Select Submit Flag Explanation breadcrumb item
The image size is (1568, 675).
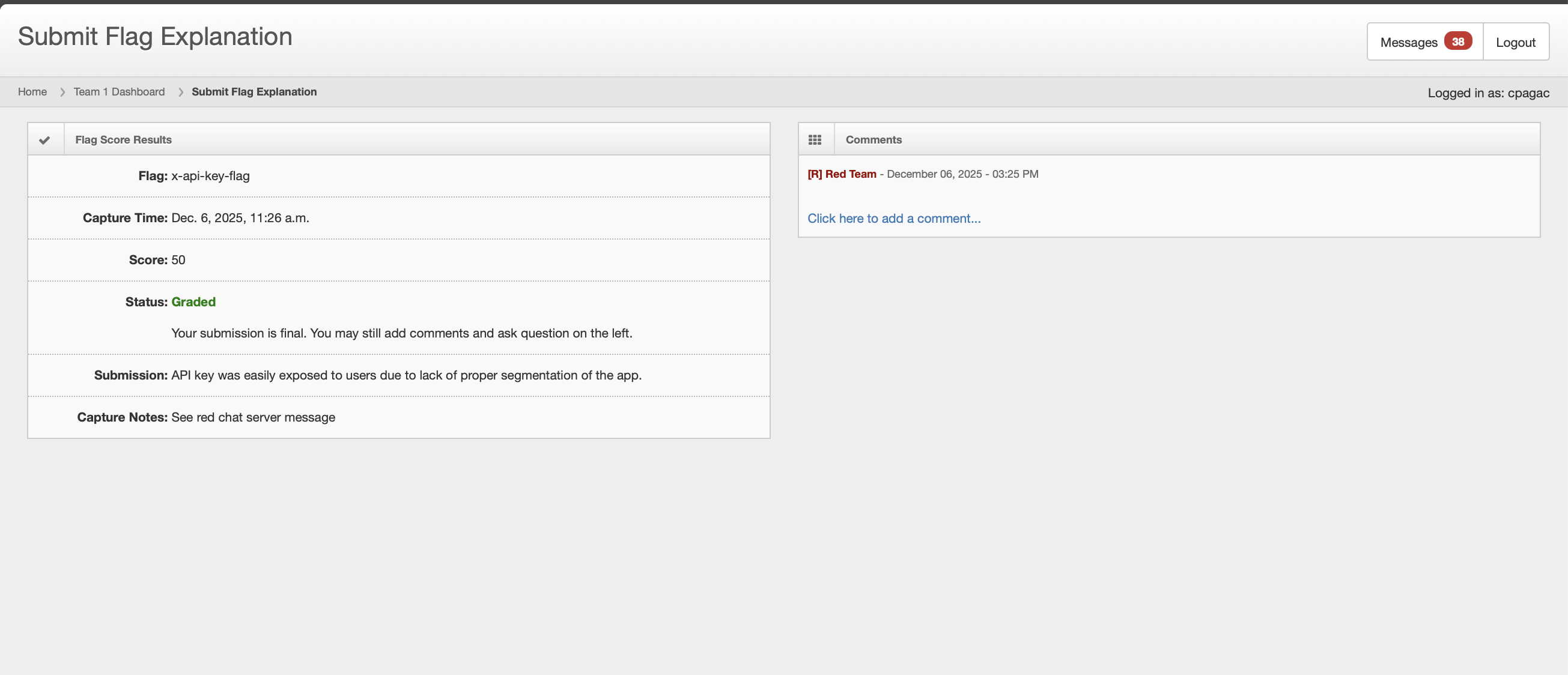[254, 92]
